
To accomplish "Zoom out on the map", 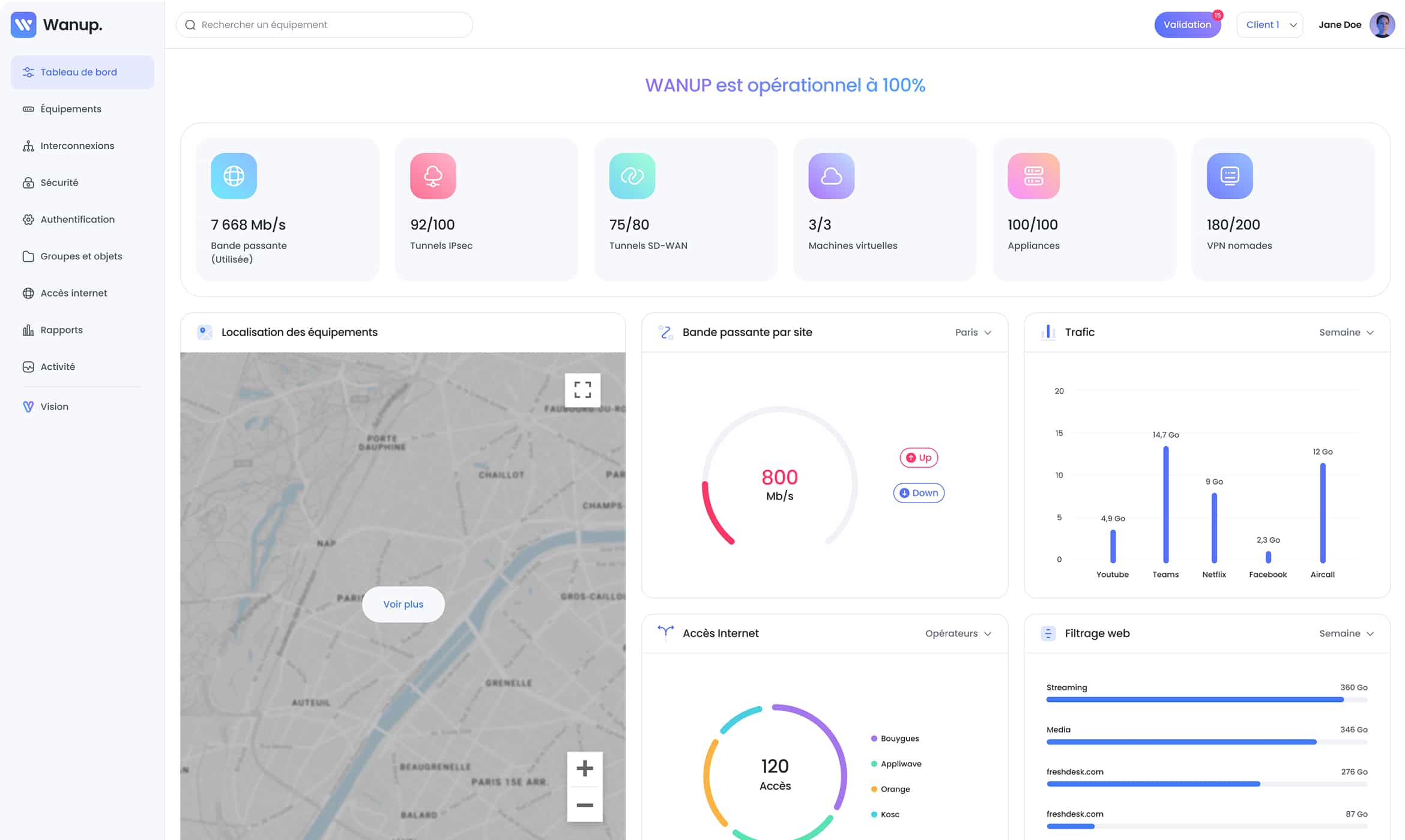I will pos(585,805).
